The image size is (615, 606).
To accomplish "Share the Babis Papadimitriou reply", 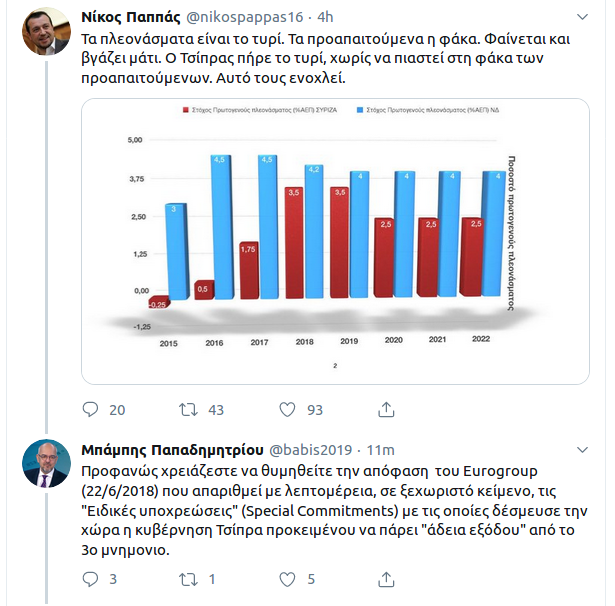I will (x=386, y=579).
